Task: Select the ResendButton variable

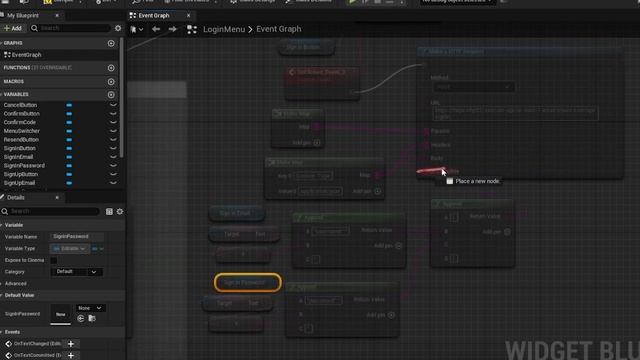Action: (x=21, y=140)
